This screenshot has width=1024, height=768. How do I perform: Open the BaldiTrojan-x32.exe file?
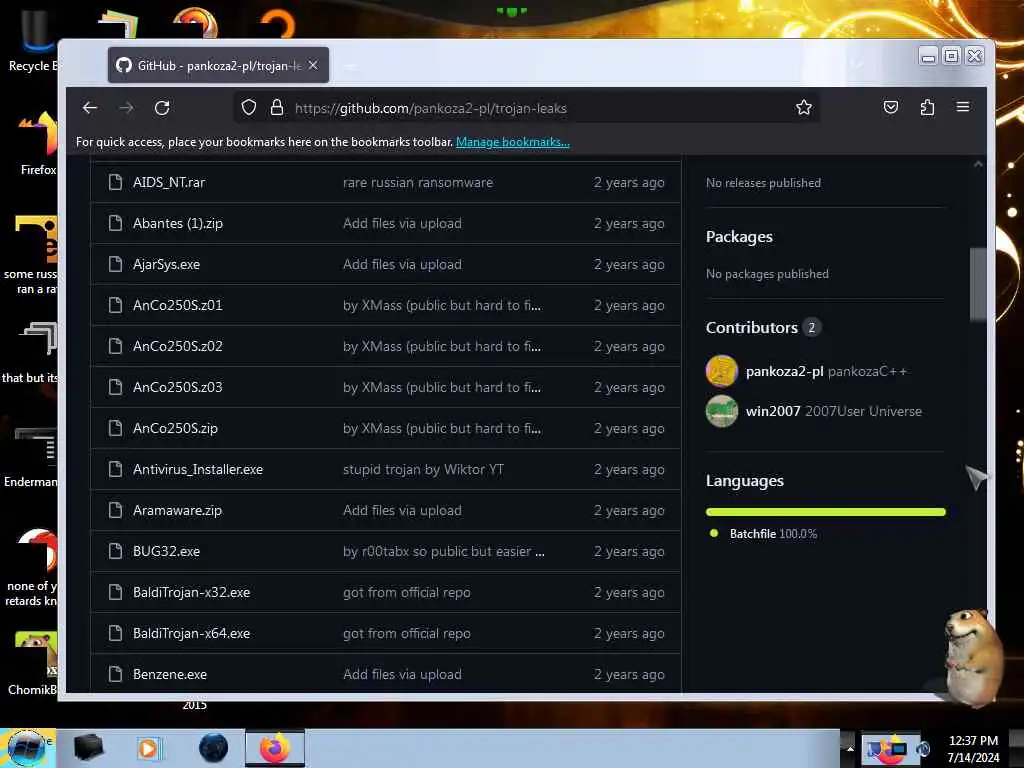191,592
